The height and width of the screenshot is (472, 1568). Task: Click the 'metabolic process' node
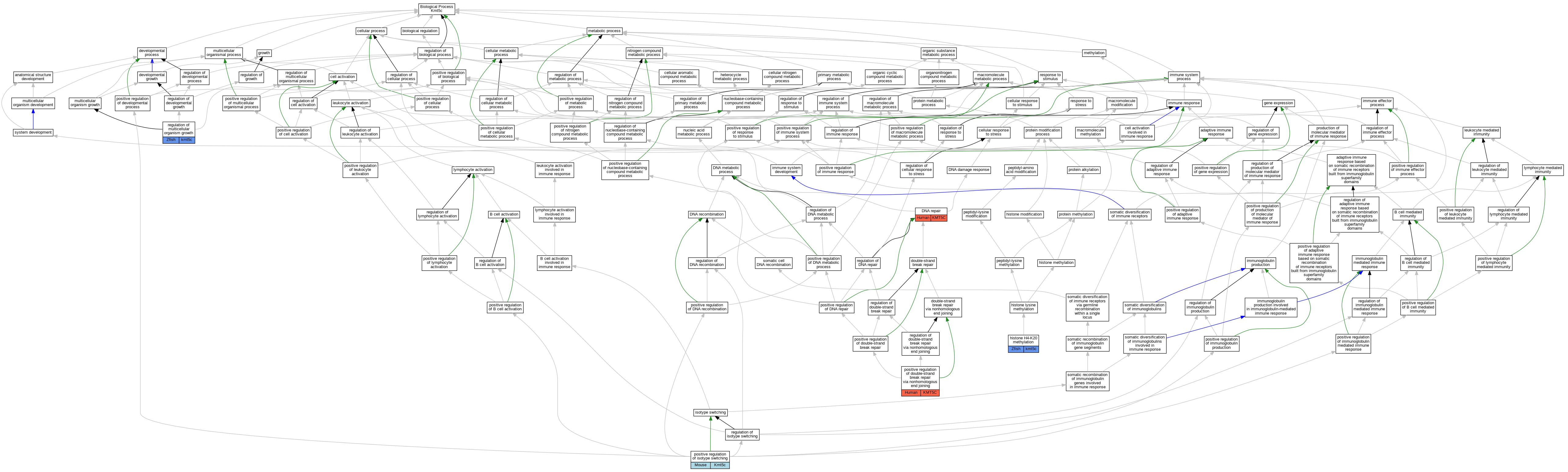point(604,31)
